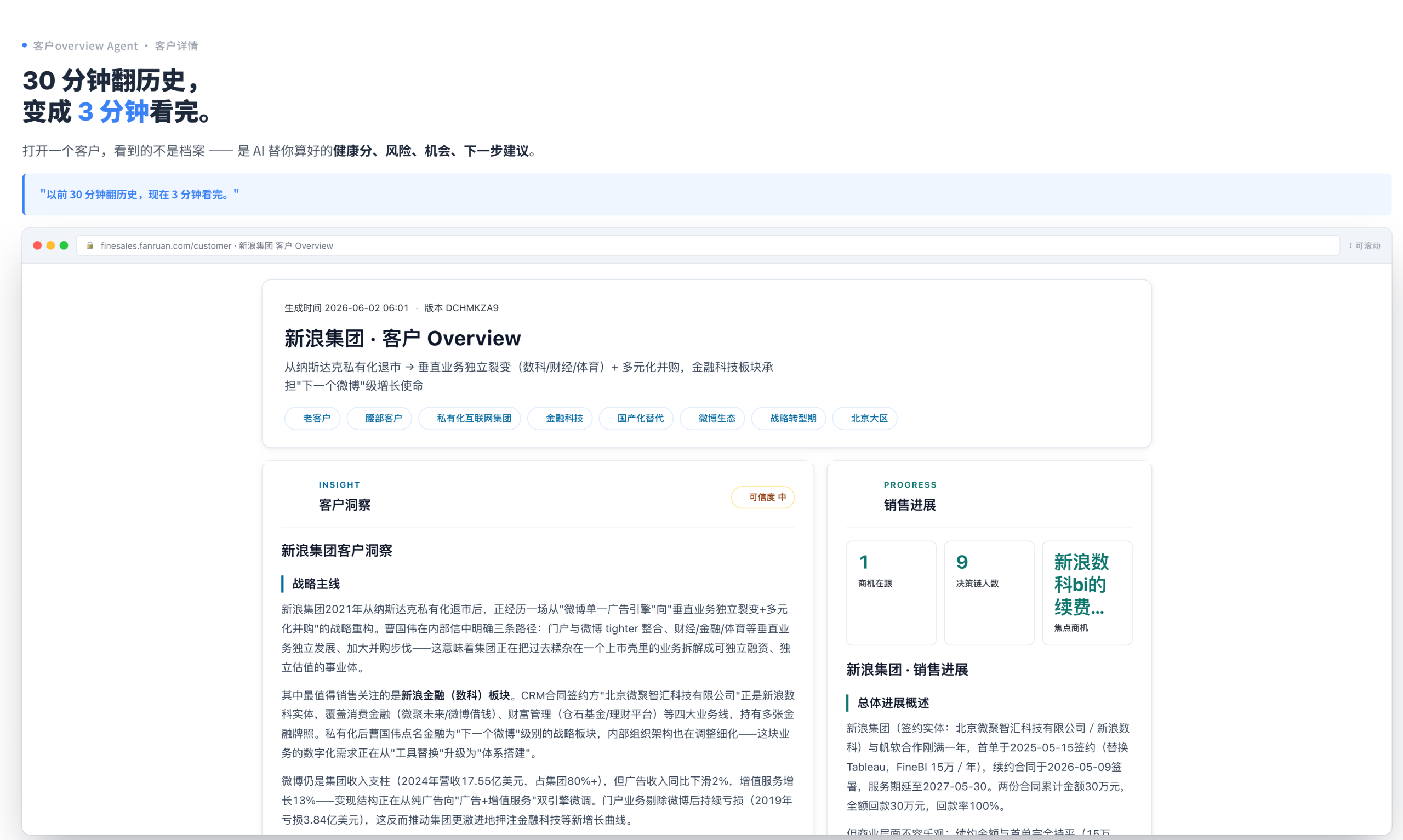This screenshot has height=840, width=1403.
Task: Click the 生成时间 2026-06-02 06:01 timestamp
Action: pyautogui.click(x=346, y=308)
